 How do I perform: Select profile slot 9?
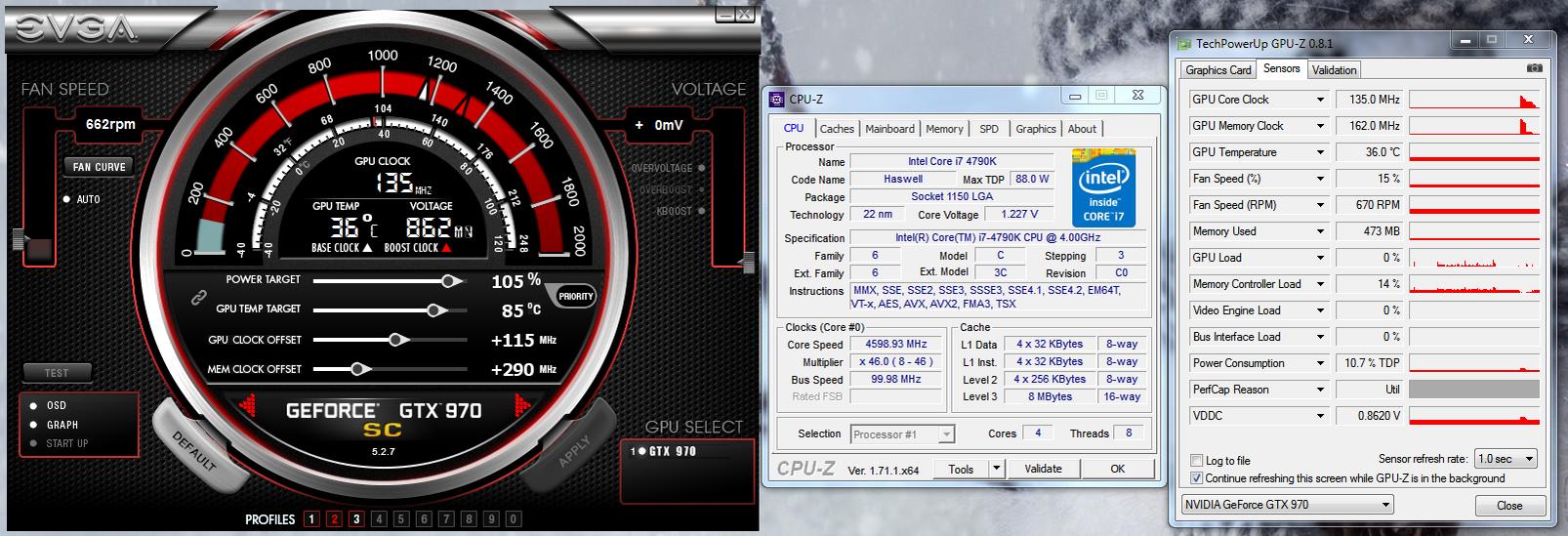pyautogui.click(x=491, y=519)
